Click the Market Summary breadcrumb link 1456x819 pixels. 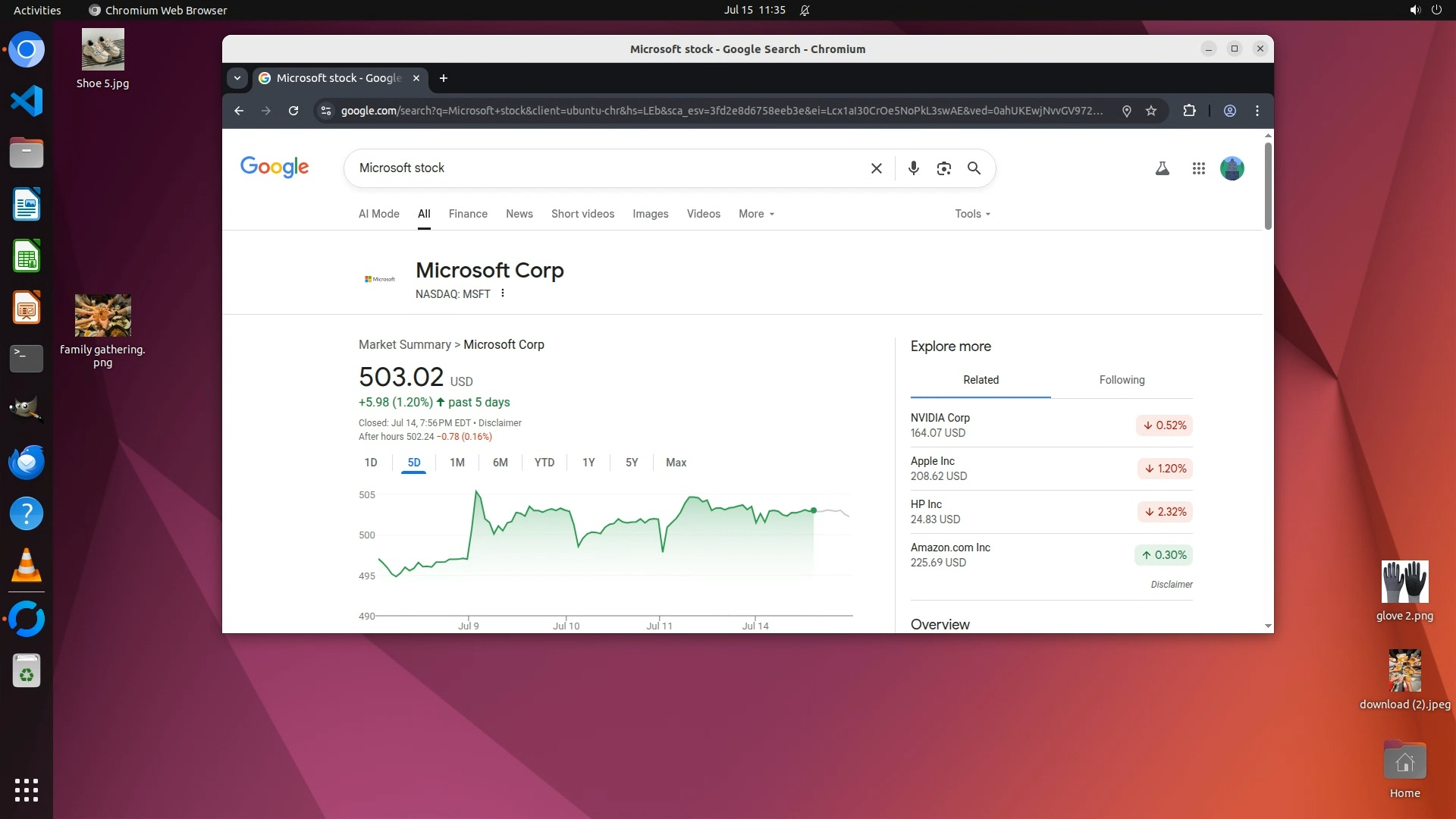click(404, 344)
